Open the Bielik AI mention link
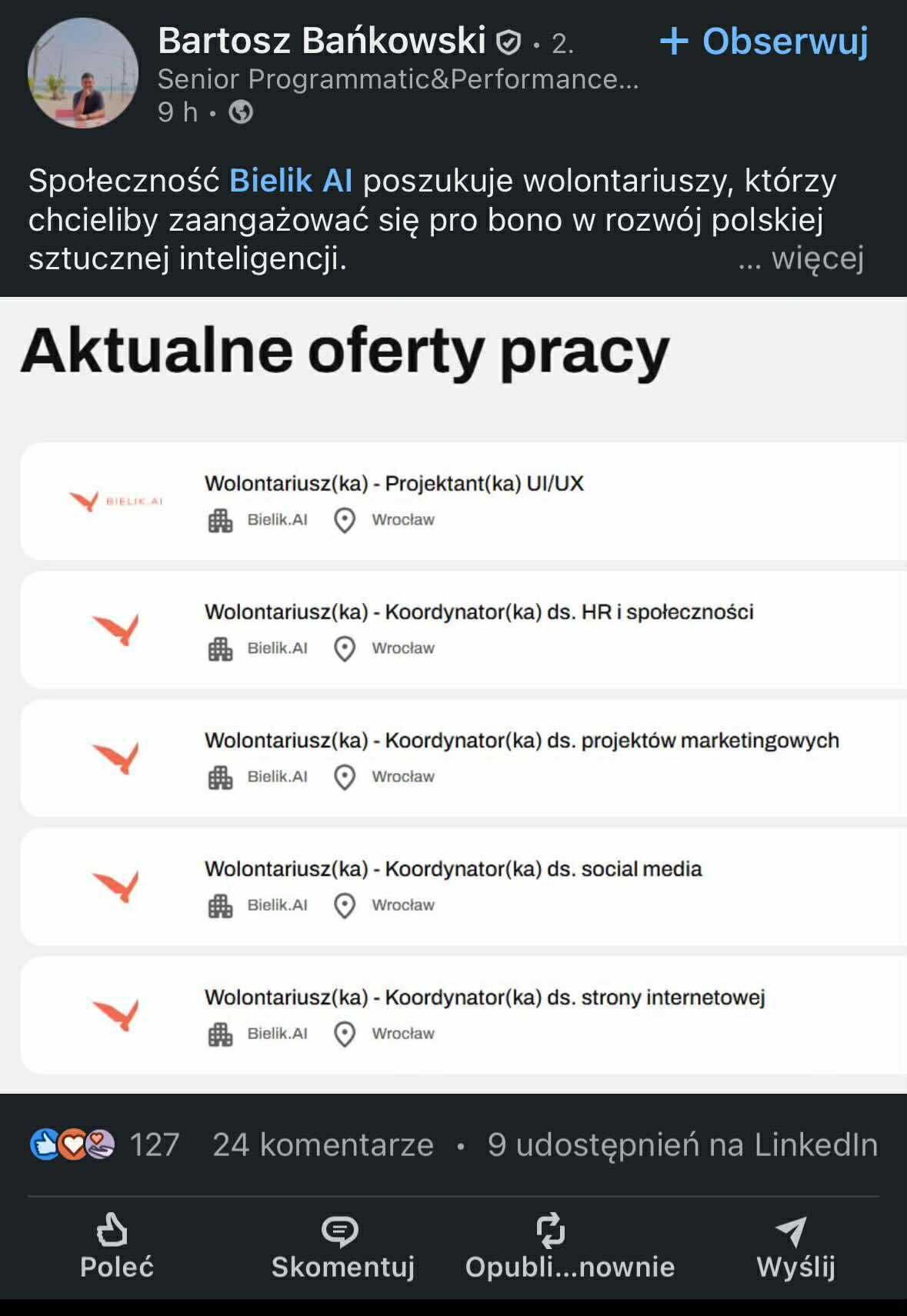Screen dimensions: 907x1316 pyautogui.click(x=291, y=181)
